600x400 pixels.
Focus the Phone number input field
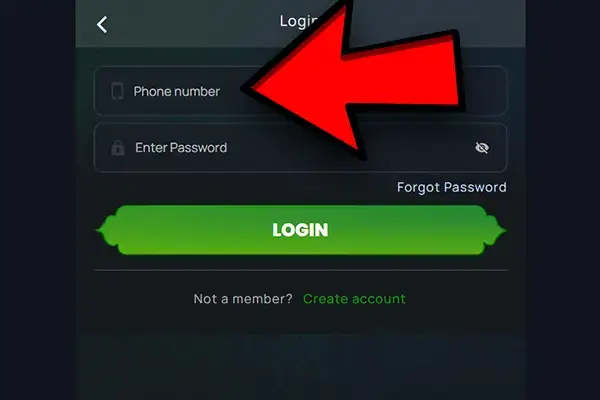click(x=300, y=91)
